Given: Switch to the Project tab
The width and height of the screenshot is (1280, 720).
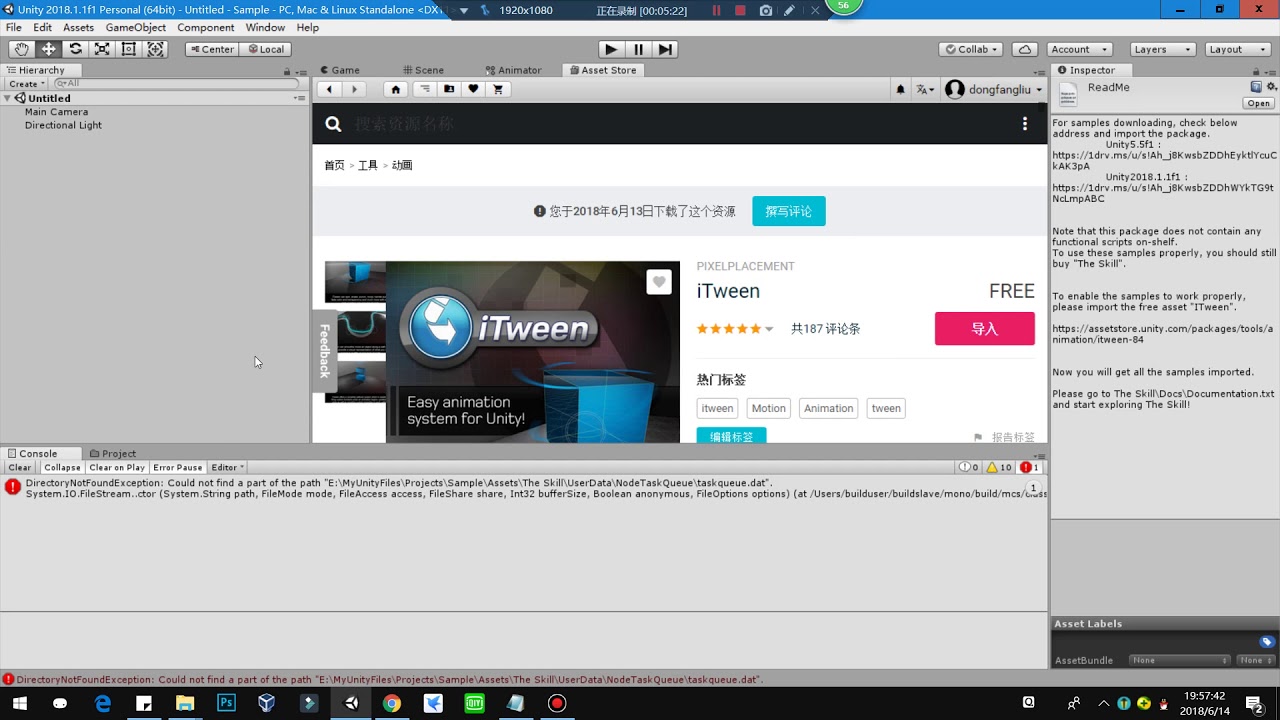Looking at the screenshot, I should [112, 453].
